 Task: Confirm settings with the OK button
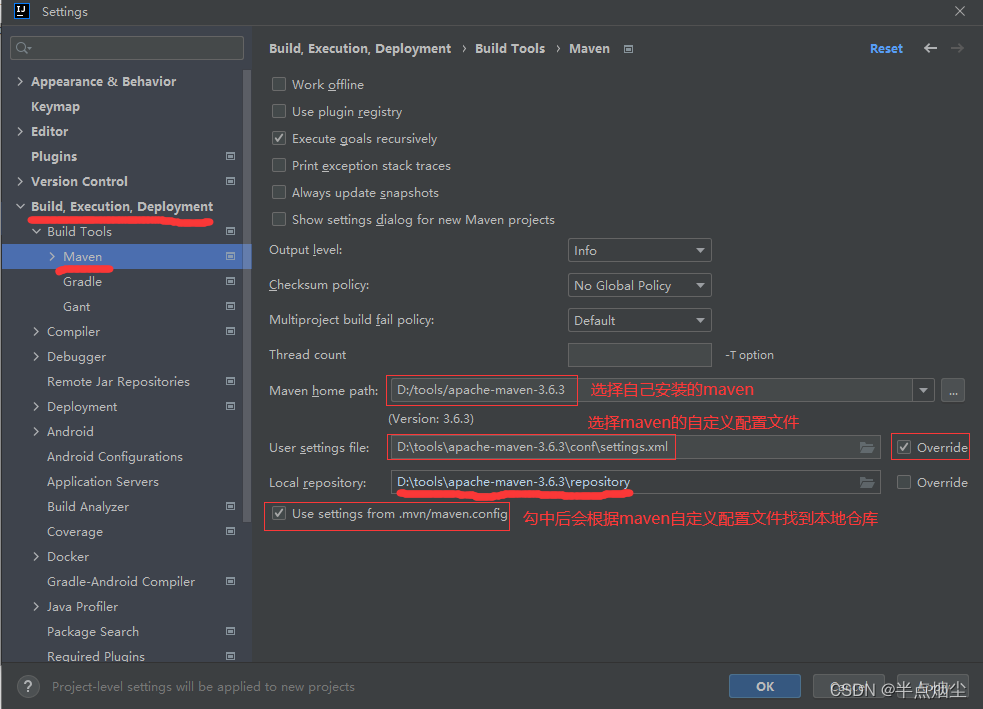[764, 686]
